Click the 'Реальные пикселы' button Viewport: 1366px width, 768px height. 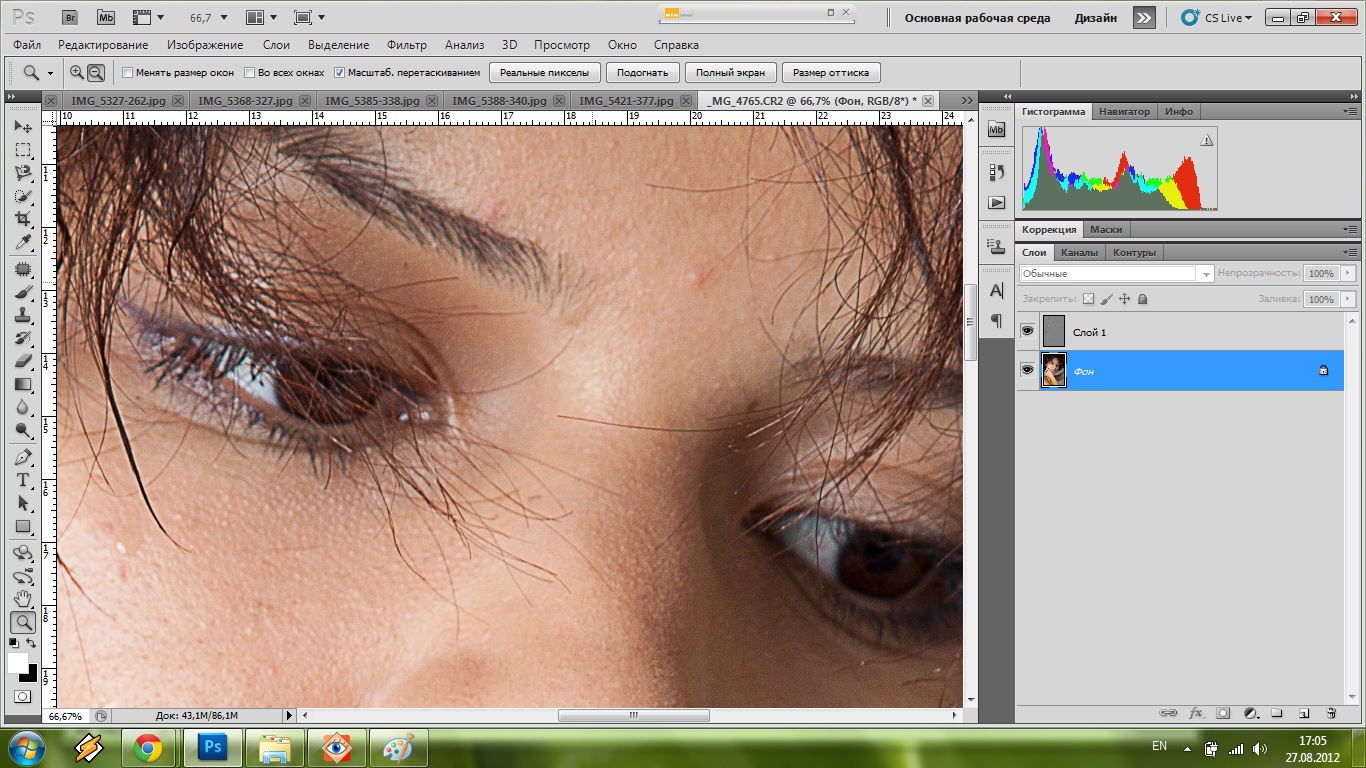tap(545, 73)
